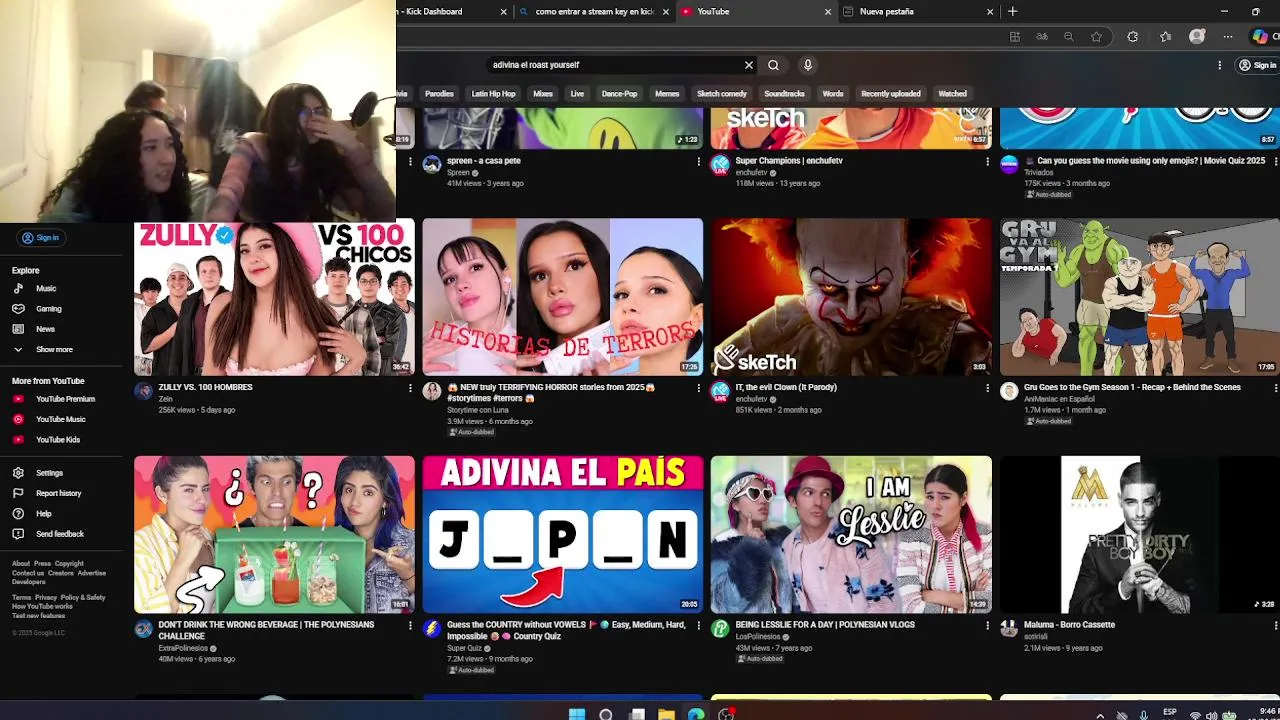This screenshot has width=1280, height=720.
Task: Click the magnifier search button
Action: click(773, 65)
